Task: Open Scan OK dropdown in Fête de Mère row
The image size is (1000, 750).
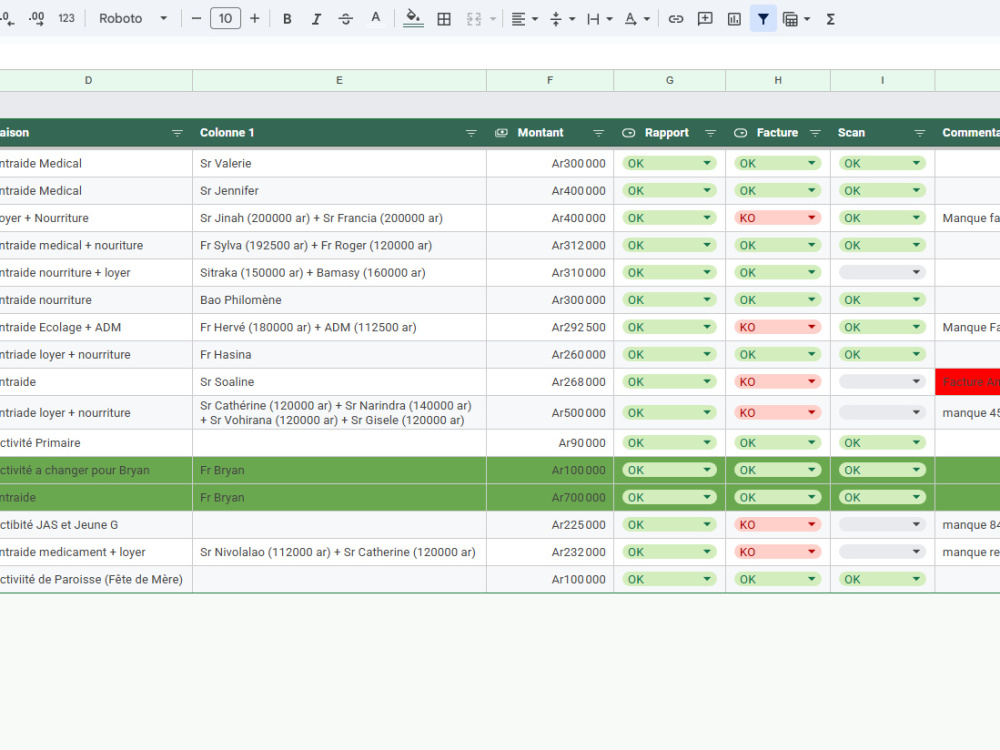Action: click(882, 579)
